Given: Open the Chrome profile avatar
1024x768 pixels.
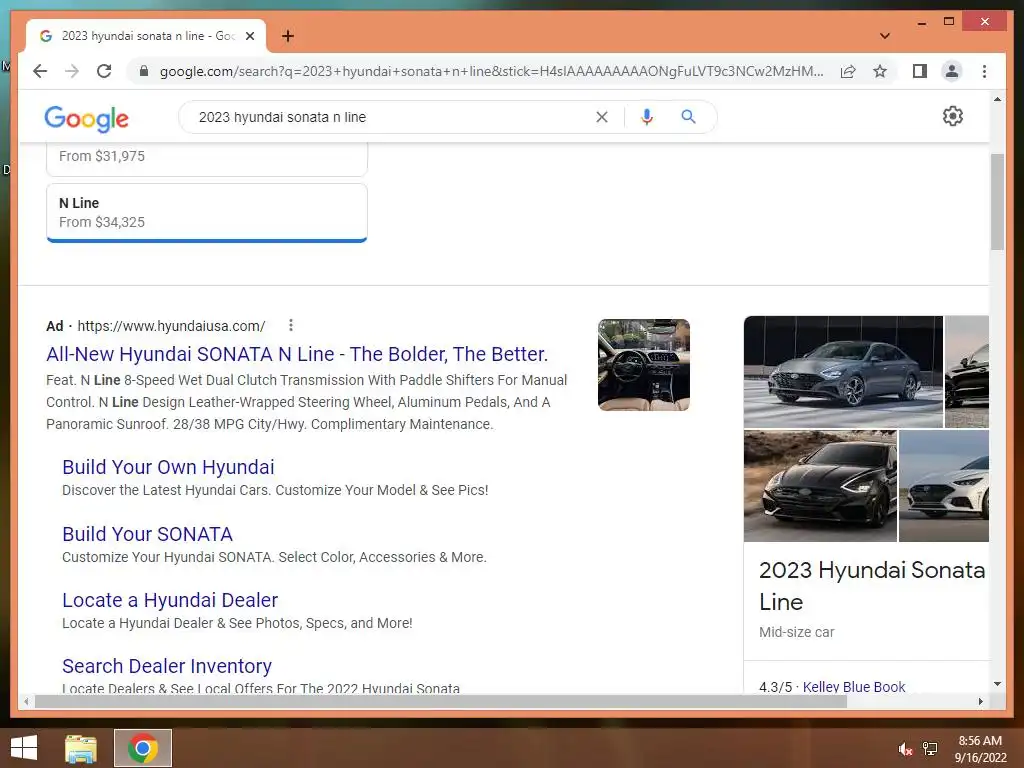Looking at the screenshot, I should click(952, 71).
